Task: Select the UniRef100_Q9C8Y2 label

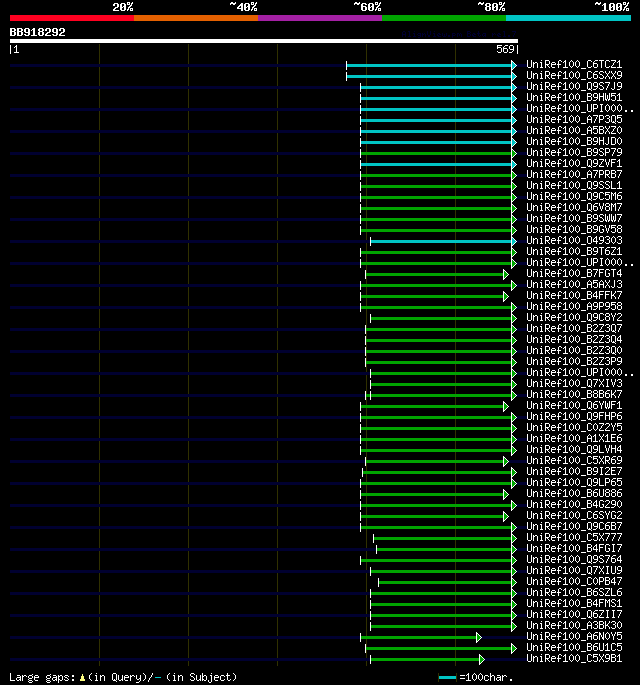Action: (574, 318)
